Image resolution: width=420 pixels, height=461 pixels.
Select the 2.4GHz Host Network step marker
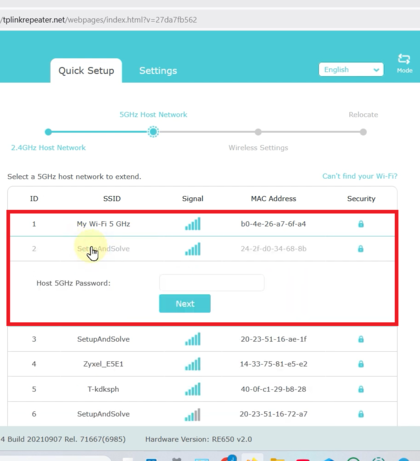48,132
